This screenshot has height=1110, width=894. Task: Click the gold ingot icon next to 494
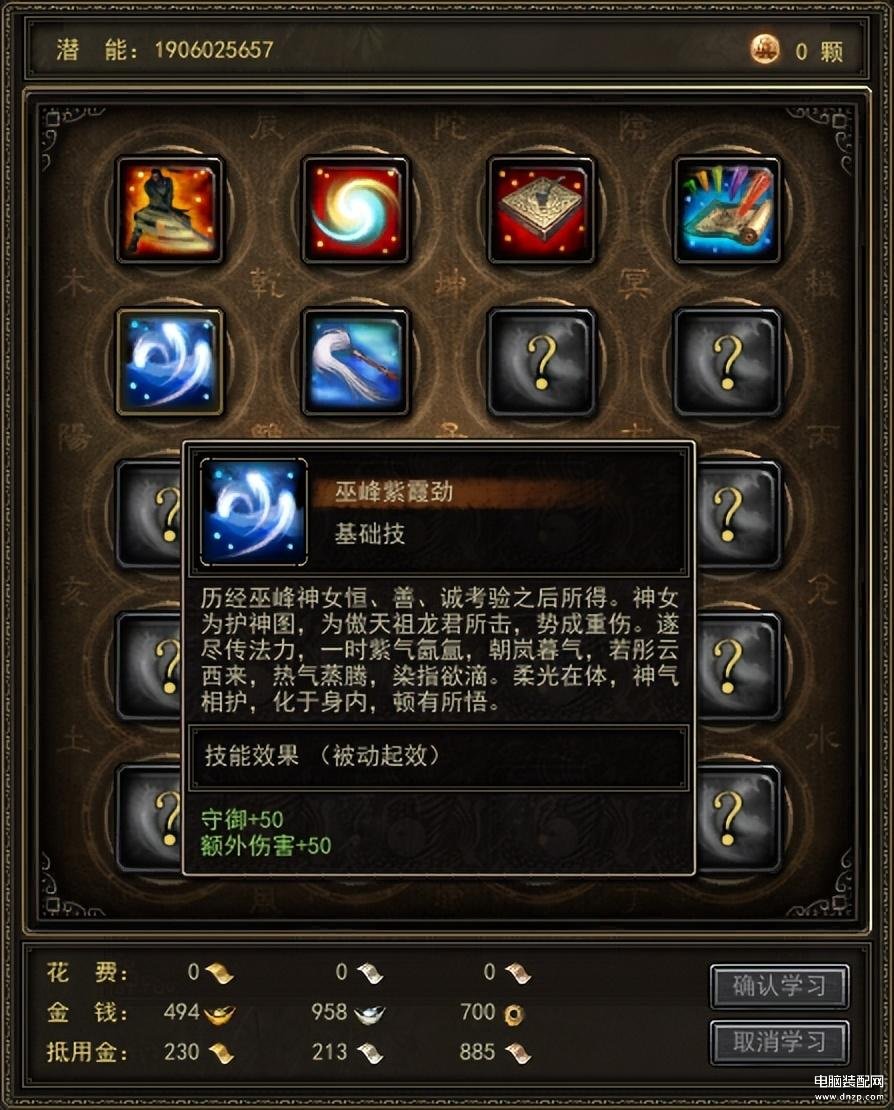(x=219, y=1014)
